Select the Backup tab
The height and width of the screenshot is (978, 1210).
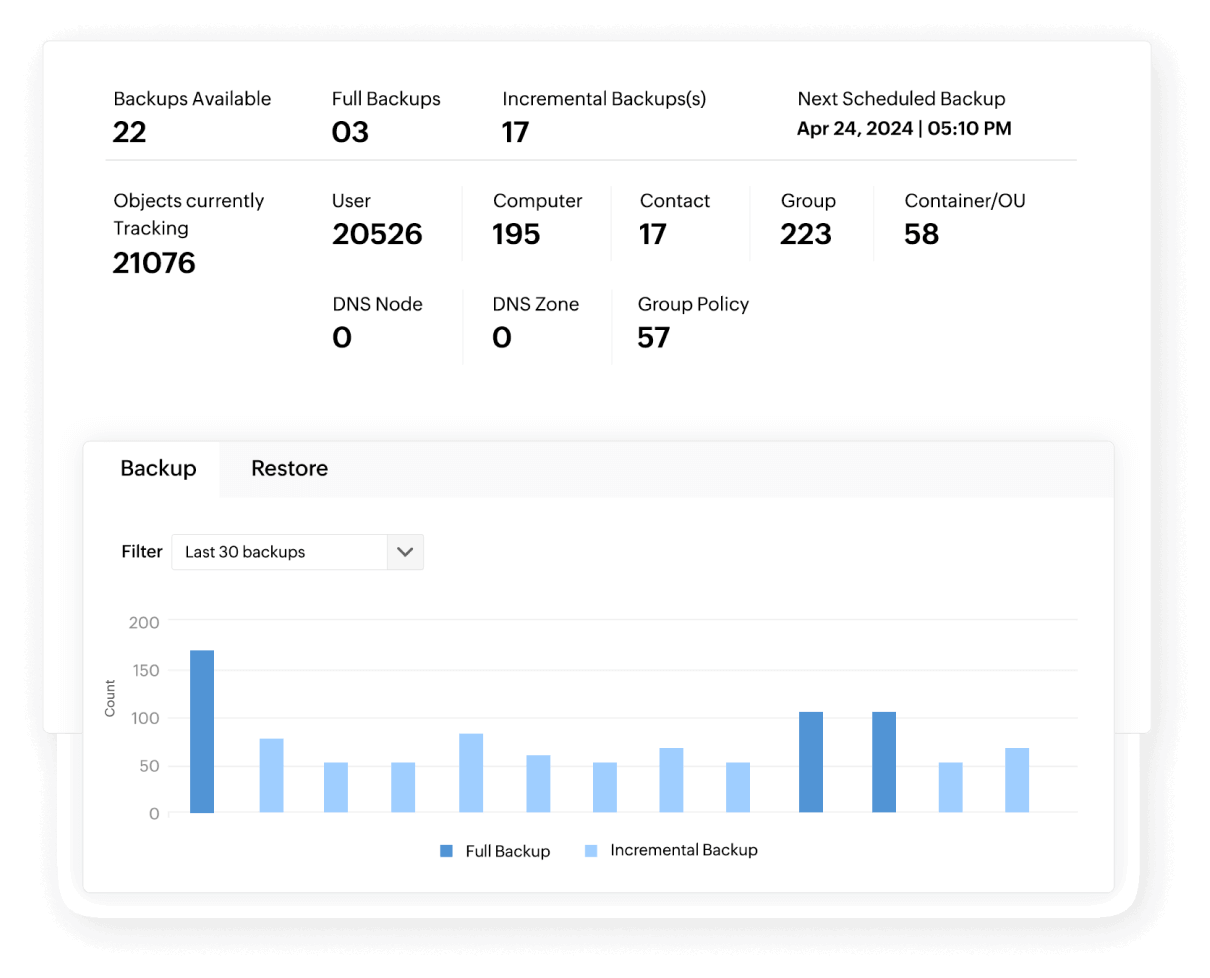158,468
